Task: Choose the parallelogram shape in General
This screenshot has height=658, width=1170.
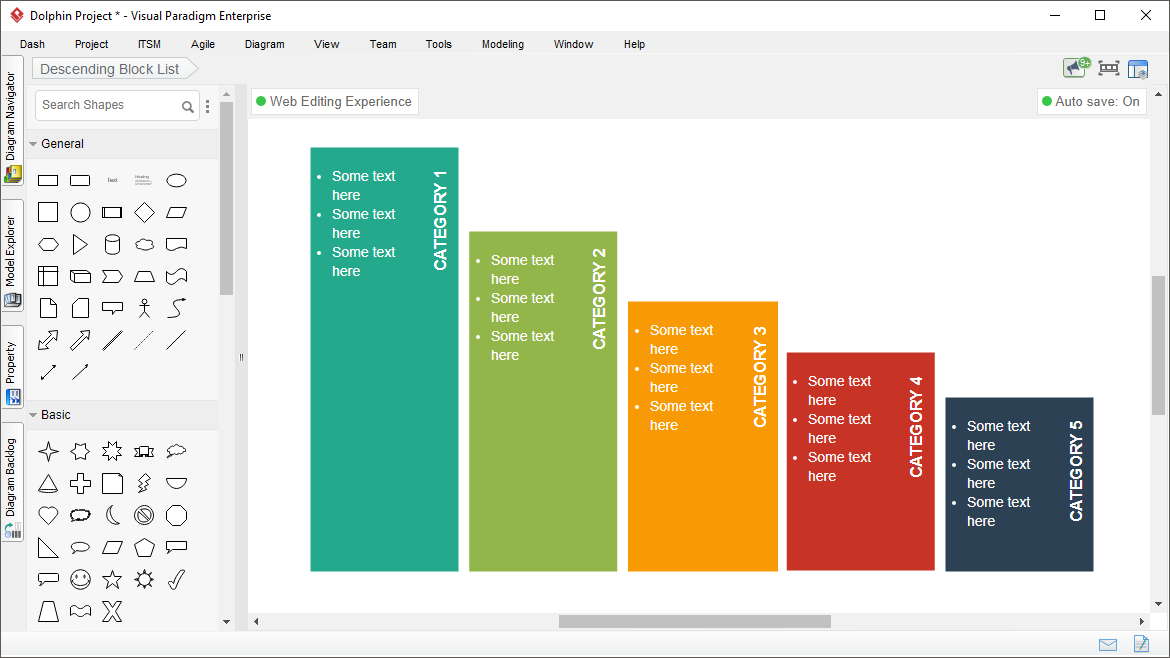Action: coord(176,213)
